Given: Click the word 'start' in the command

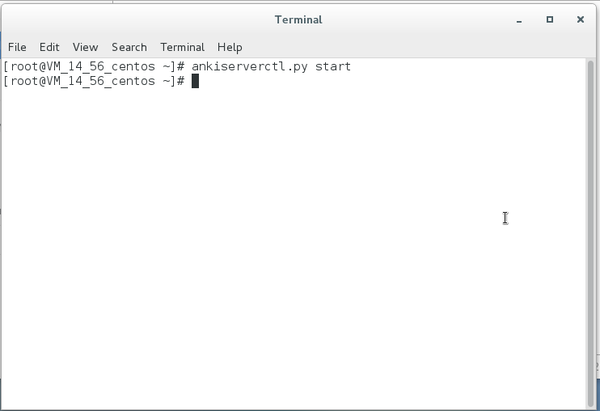Looking at the screenshot, I should pyautogui.click(x=333, y=67).
